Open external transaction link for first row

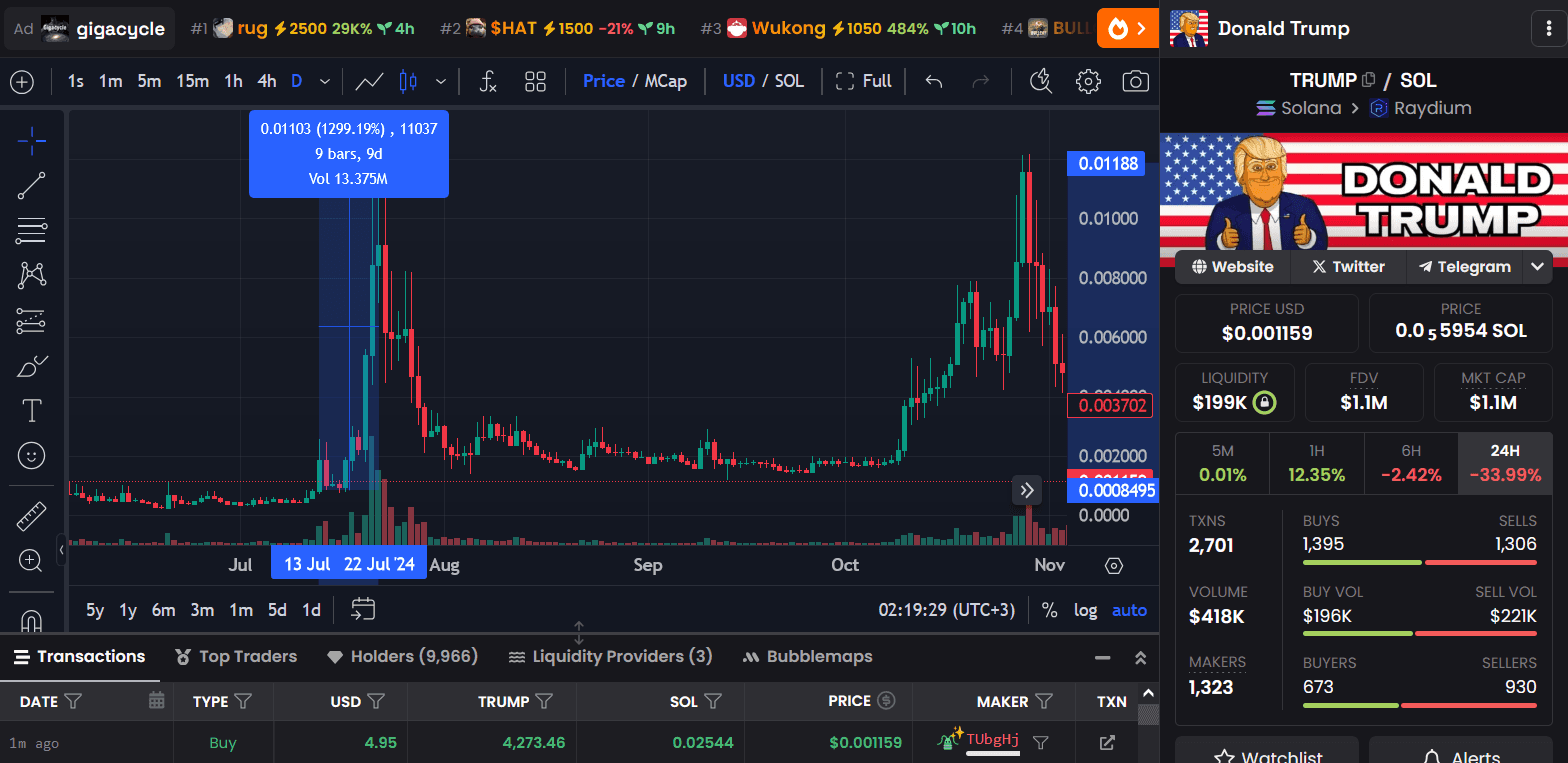pos(1107,743)
